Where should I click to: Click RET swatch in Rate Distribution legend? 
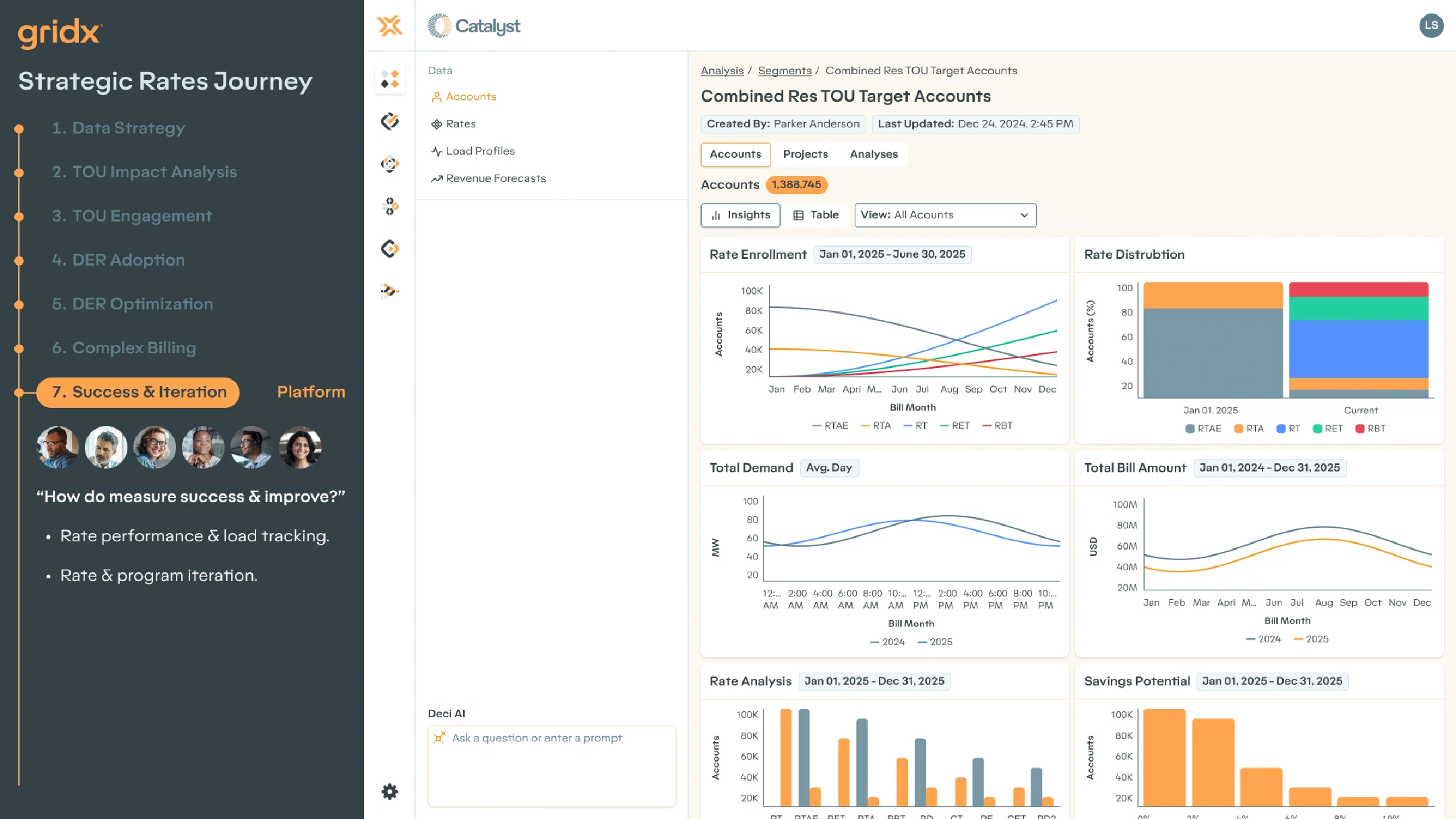coord(1317,429)
